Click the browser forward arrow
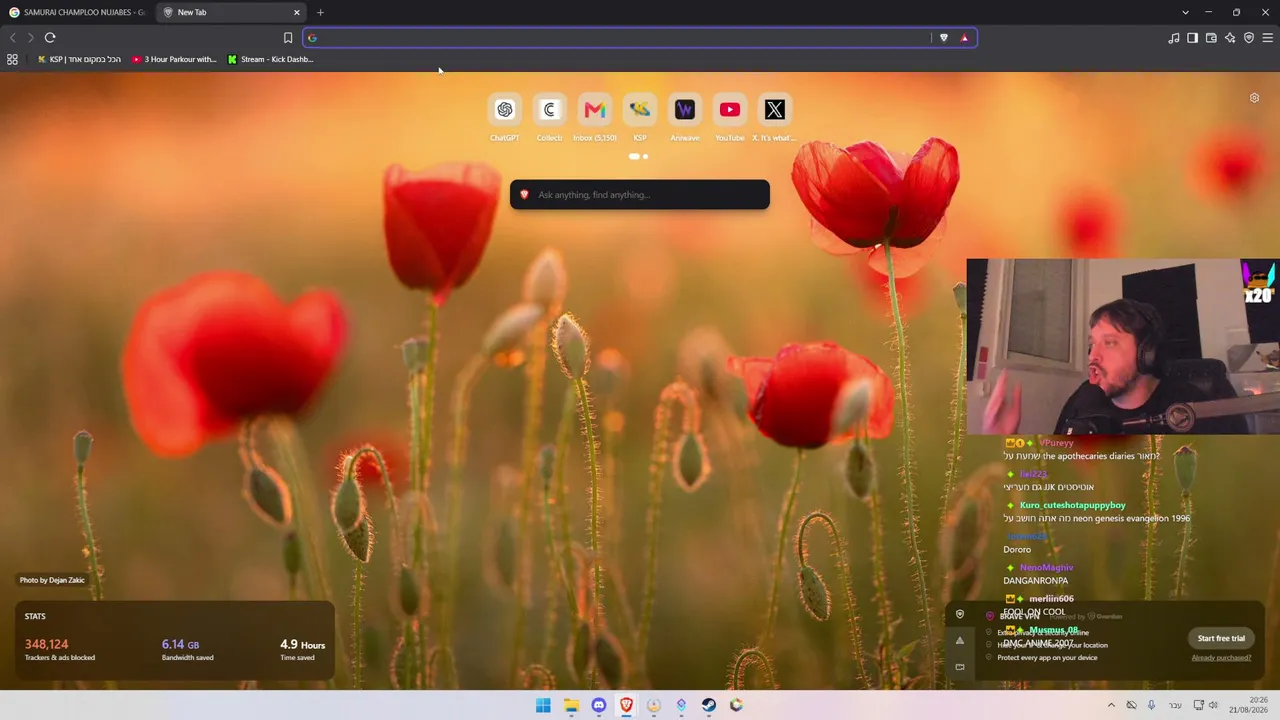The image size is (1280, 720). (31, 38)
